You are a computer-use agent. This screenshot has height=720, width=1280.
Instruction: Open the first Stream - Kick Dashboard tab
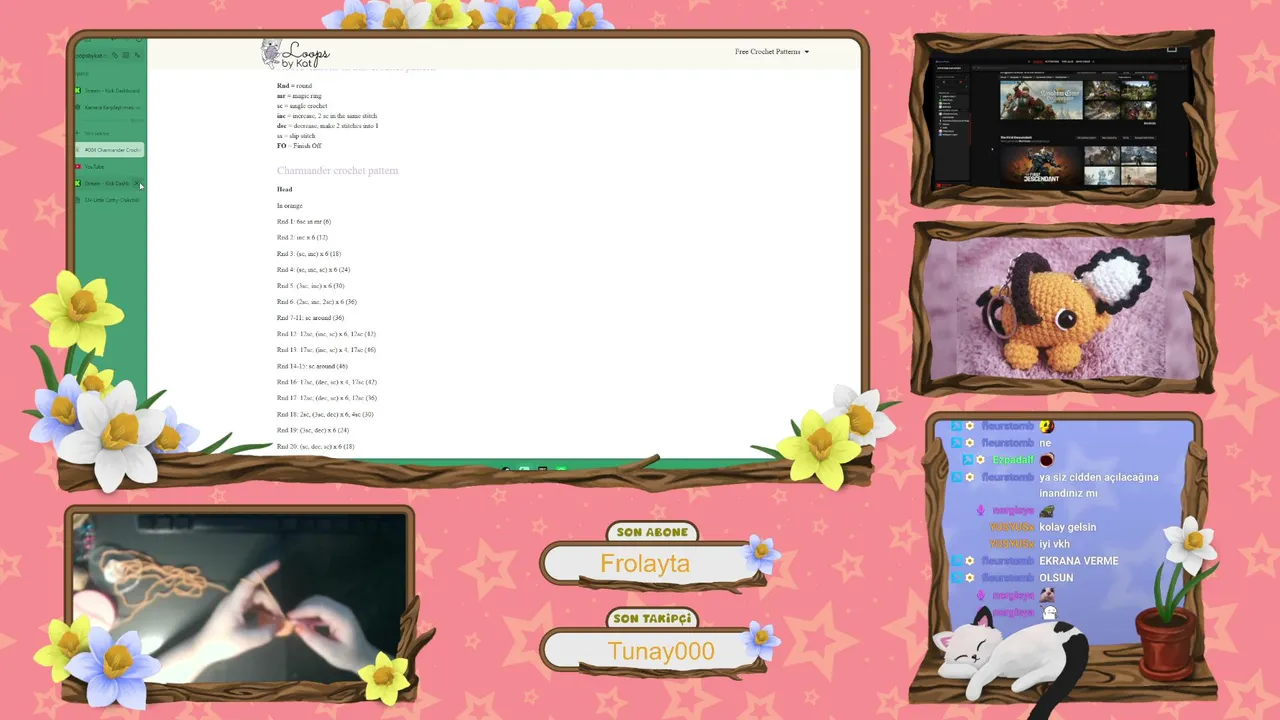pyautogui.click(x=109, y=91)
